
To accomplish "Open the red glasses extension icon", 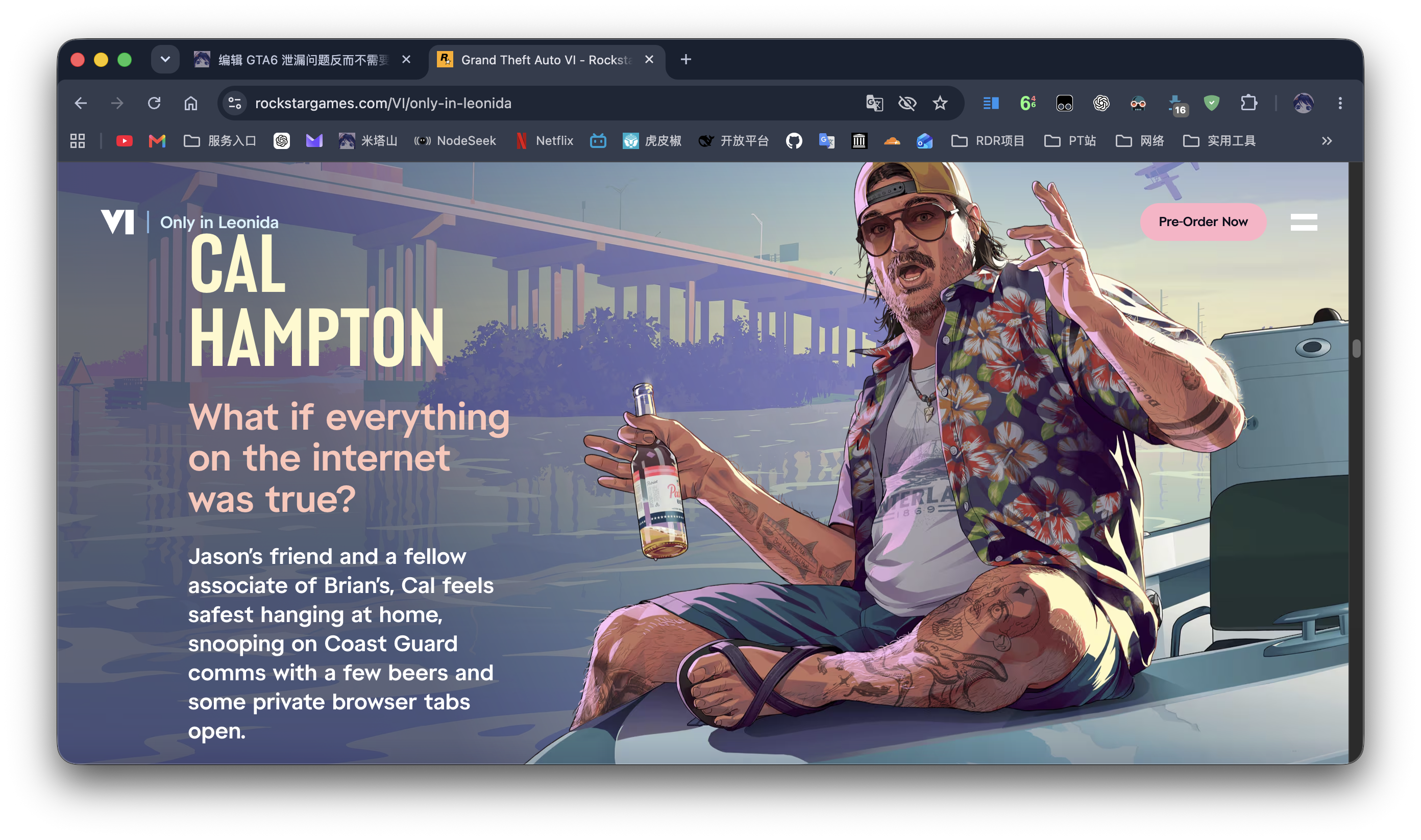I will (x=1138, y=103).
